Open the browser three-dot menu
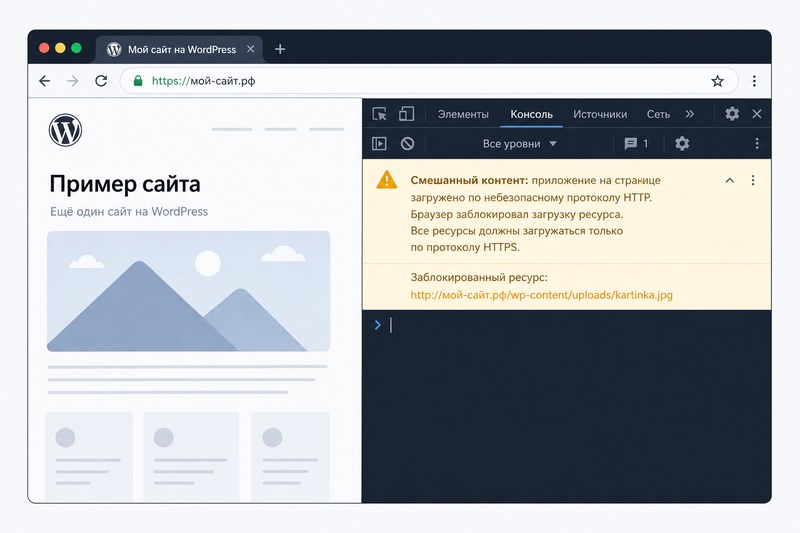800x533 pixels. pos(754,81)
